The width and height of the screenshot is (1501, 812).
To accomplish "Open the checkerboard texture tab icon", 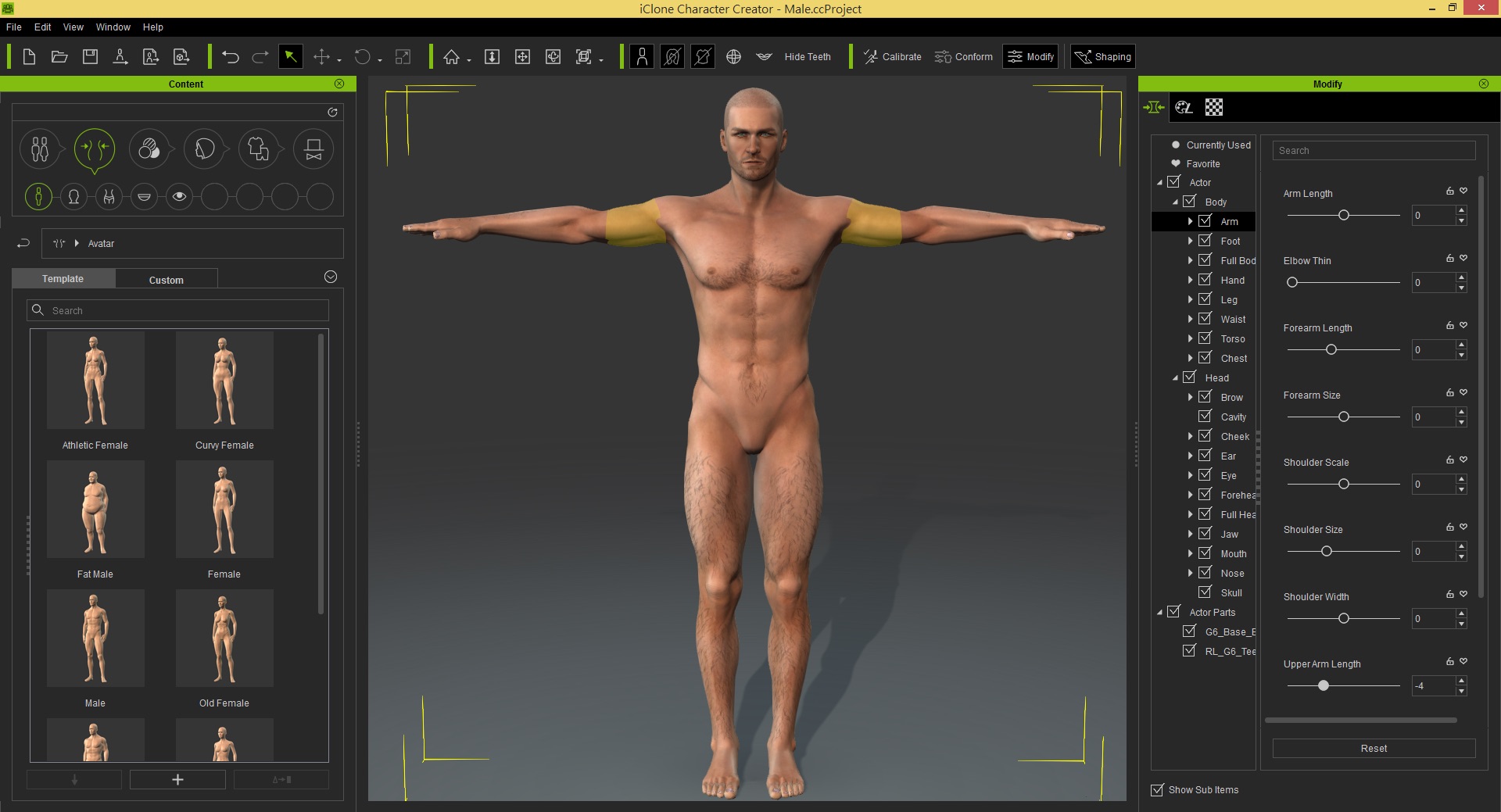I will [1213, 107].
